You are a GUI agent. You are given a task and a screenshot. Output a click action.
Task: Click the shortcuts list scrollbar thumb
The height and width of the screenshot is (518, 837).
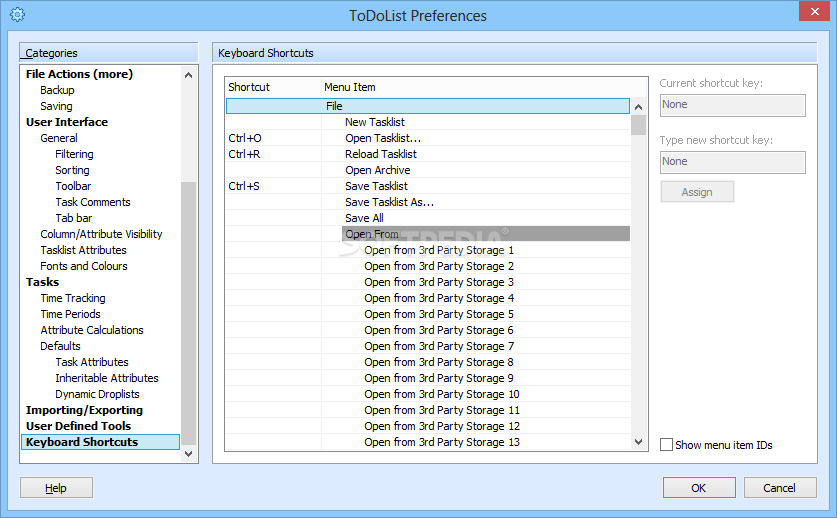coord(638,125)
